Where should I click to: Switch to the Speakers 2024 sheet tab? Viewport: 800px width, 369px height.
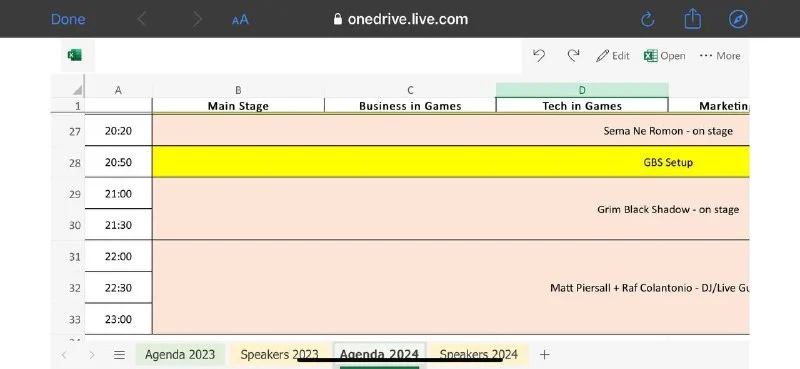coord(479,355)
